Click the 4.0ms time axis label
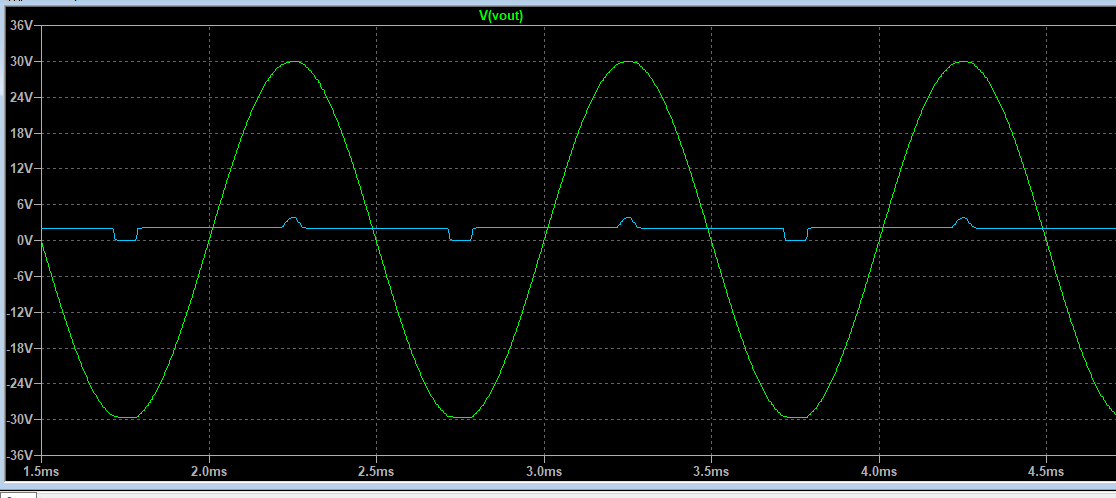Viewport: 1116px width, 498px height. click(x=880, y=472)
